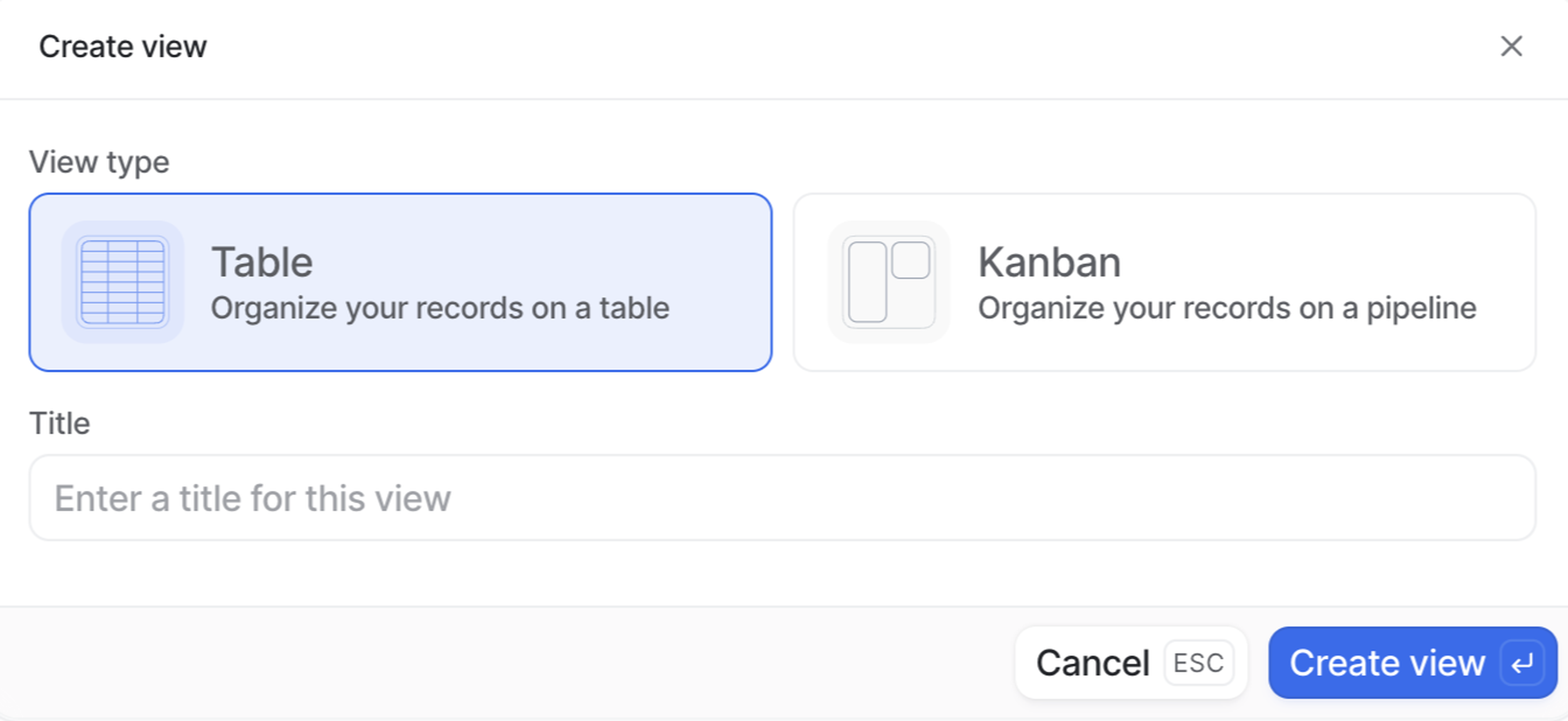Click 'Organize your records on a pipeline'
1568x721 pixels.
[x=1227, y=308]
